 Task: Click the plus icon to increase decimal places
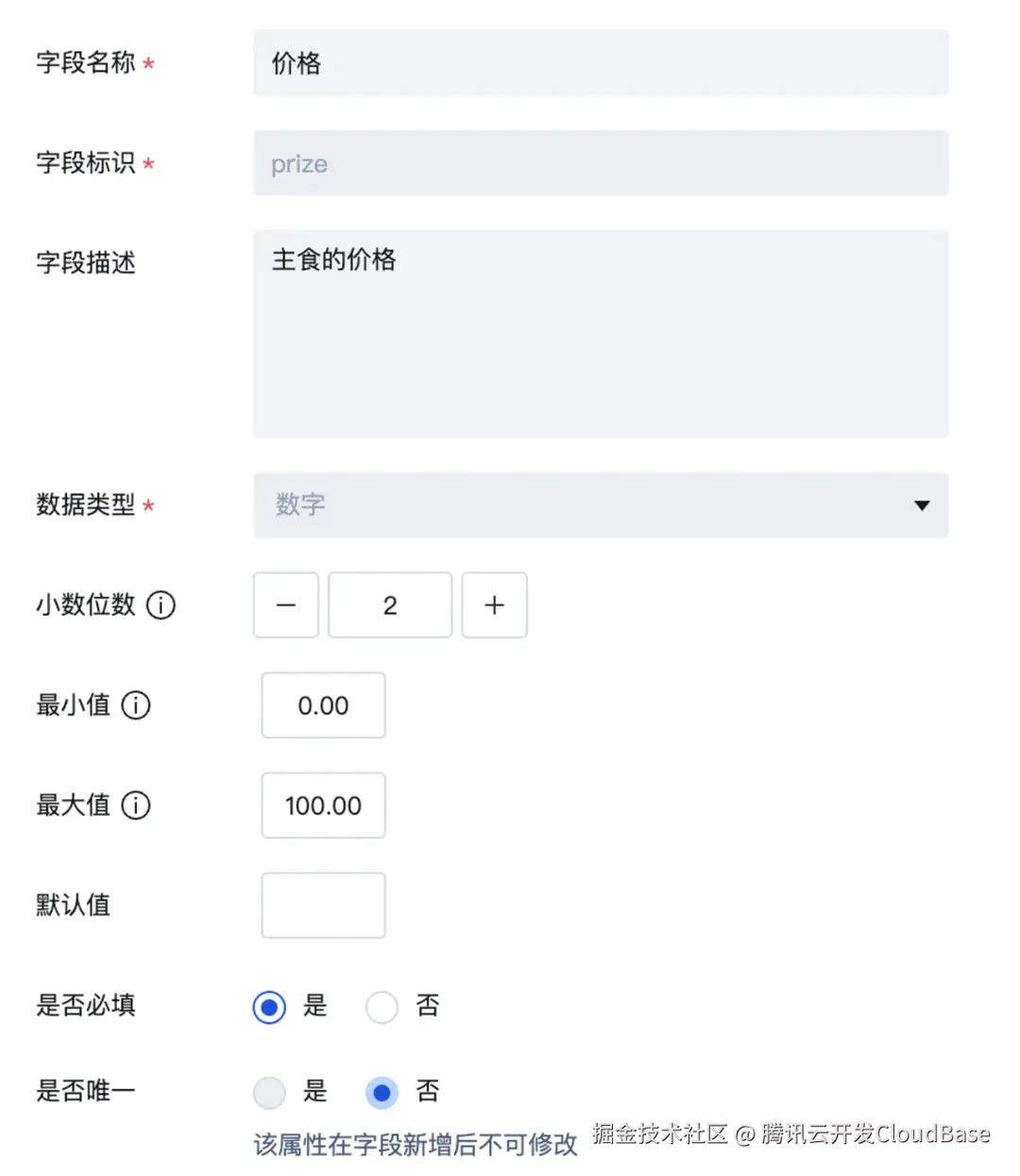(x=494, y=605)
